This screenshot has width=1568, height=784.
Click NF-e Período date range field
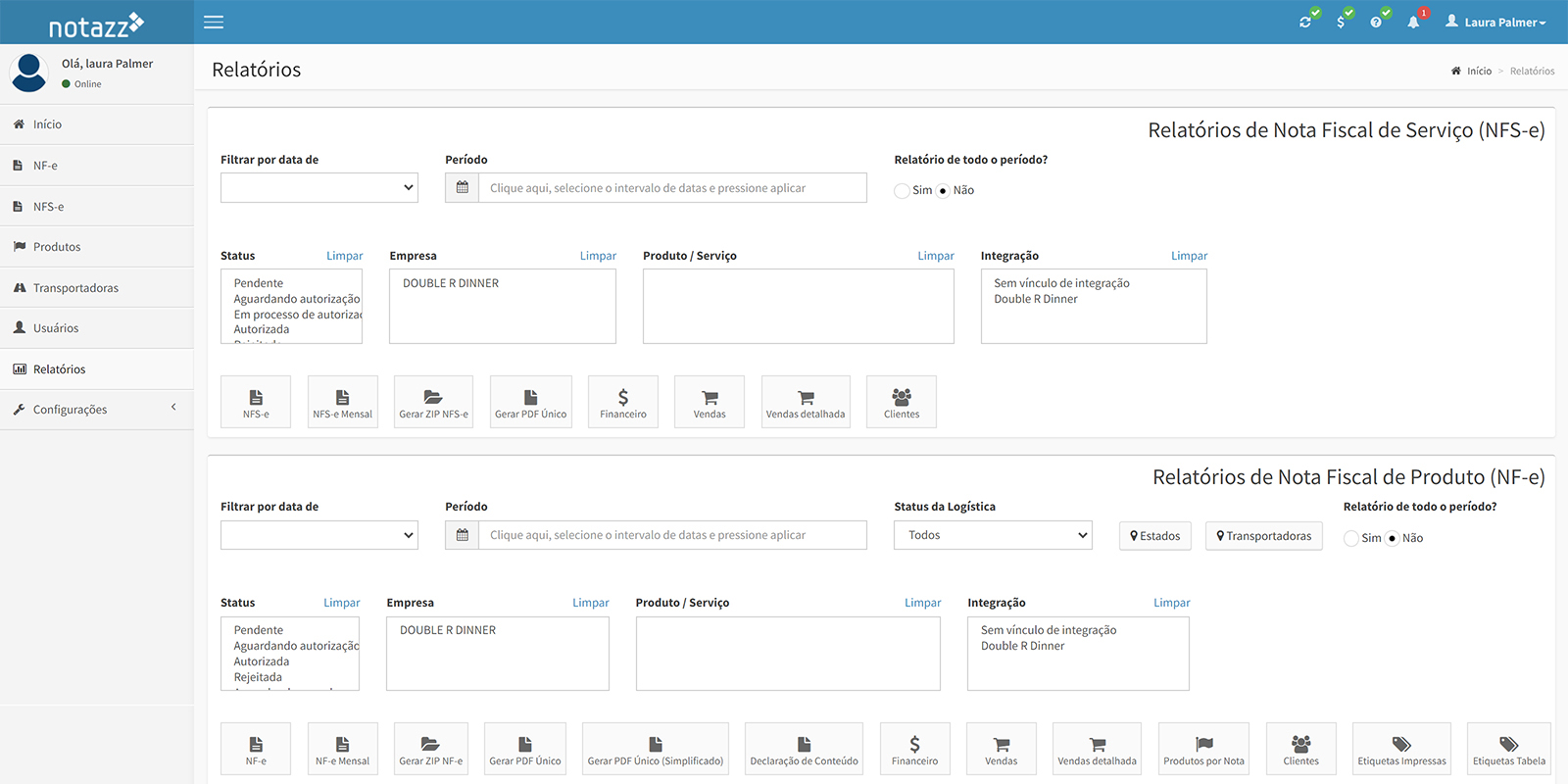(x=672, y=535)
